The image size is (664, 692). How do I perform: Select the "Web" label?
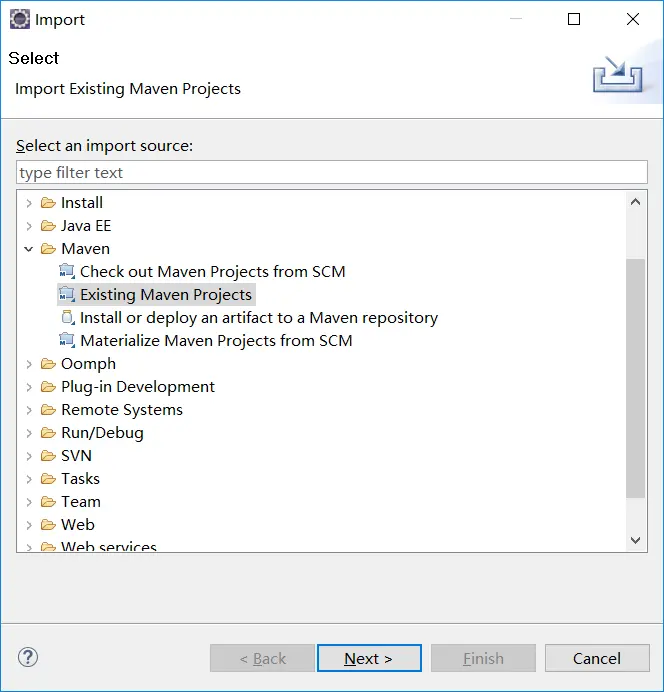point(78,524)
